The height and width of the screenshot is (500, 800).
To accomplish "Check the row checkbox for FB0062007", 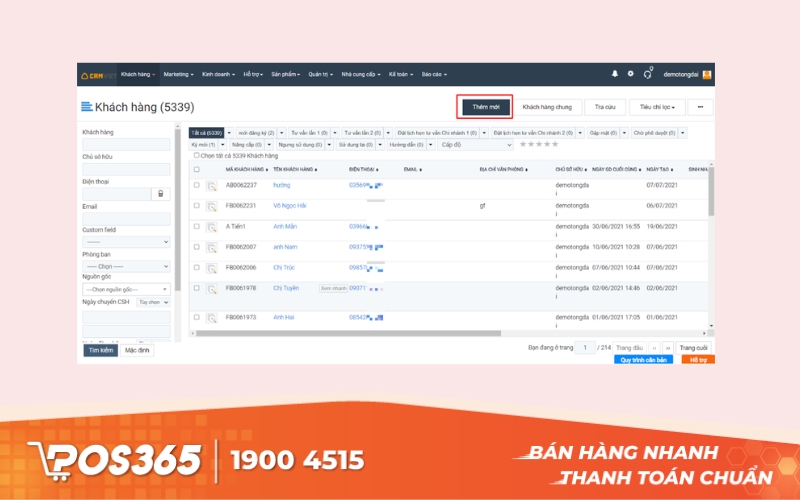I will click(196, 247).
